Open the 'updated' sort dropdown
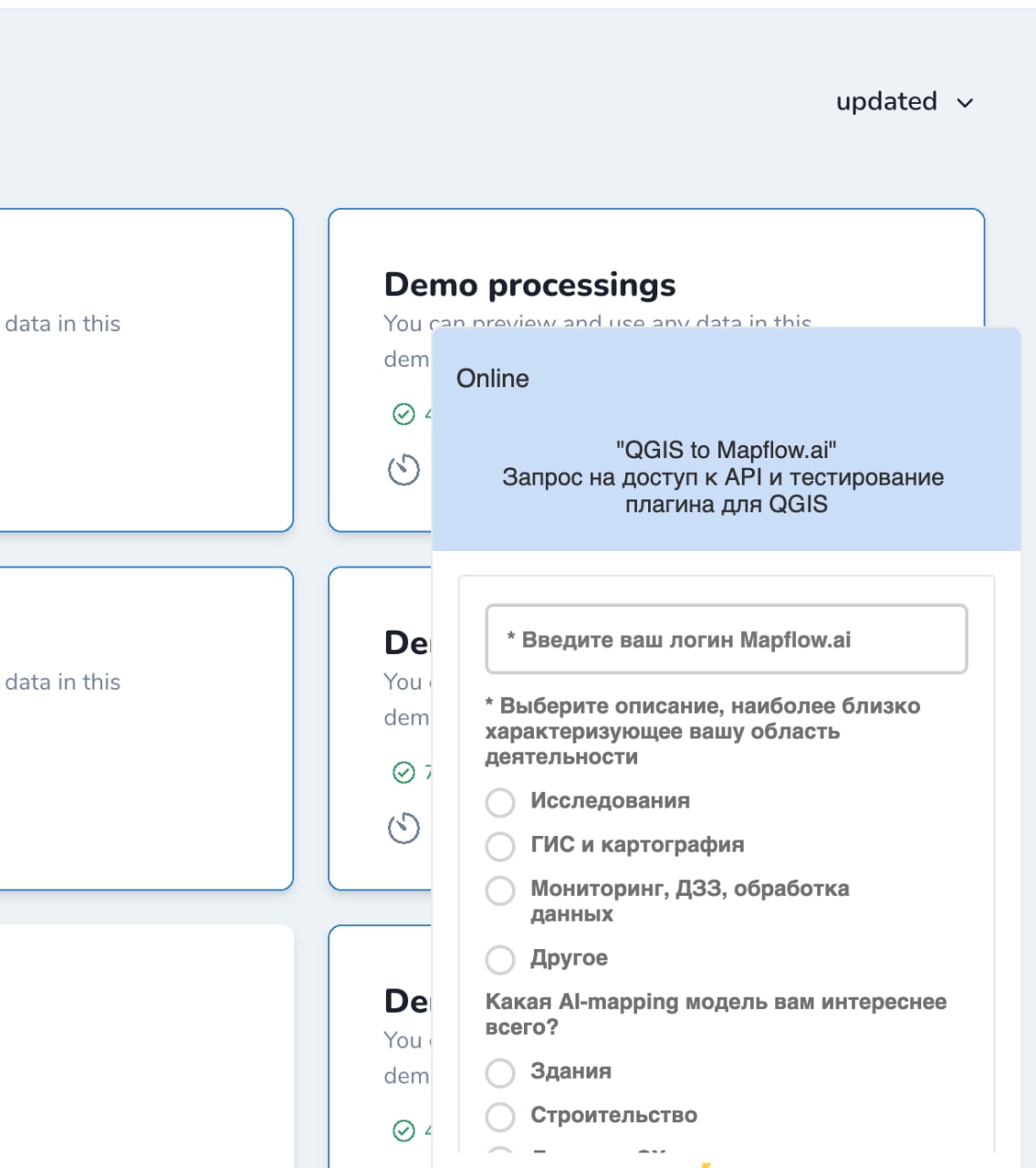 905,101
